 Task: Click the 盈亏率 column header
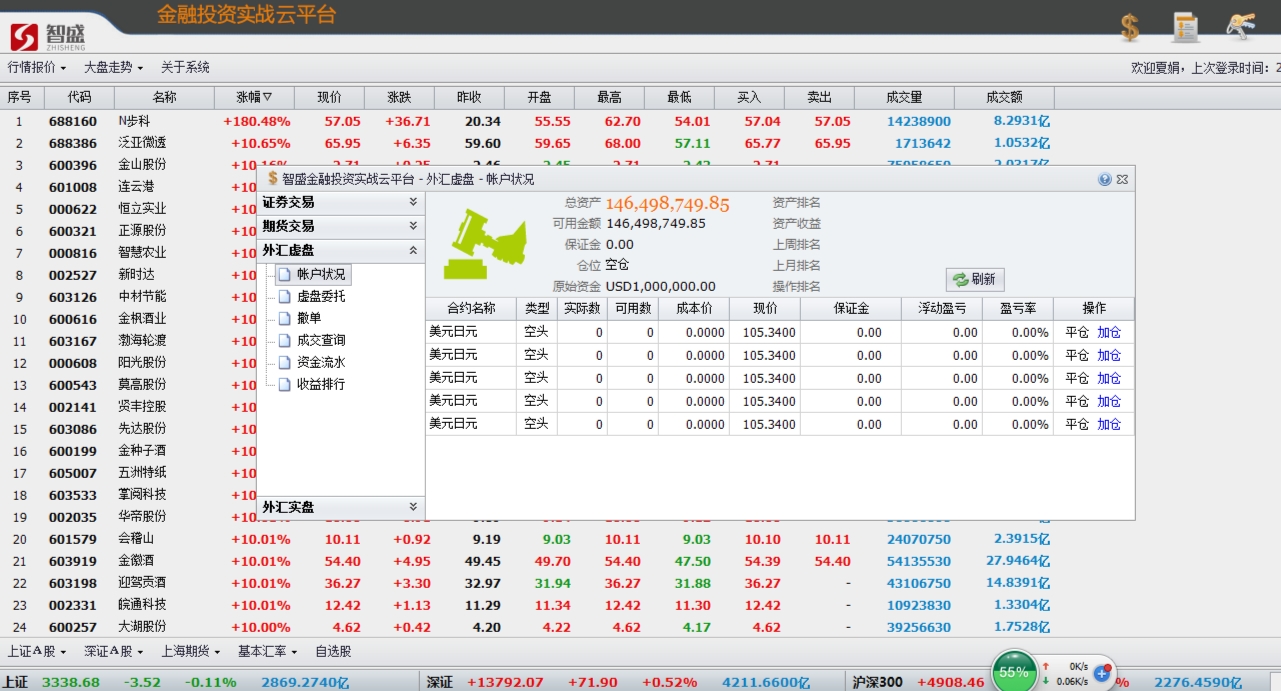(x=1018, y=309)
